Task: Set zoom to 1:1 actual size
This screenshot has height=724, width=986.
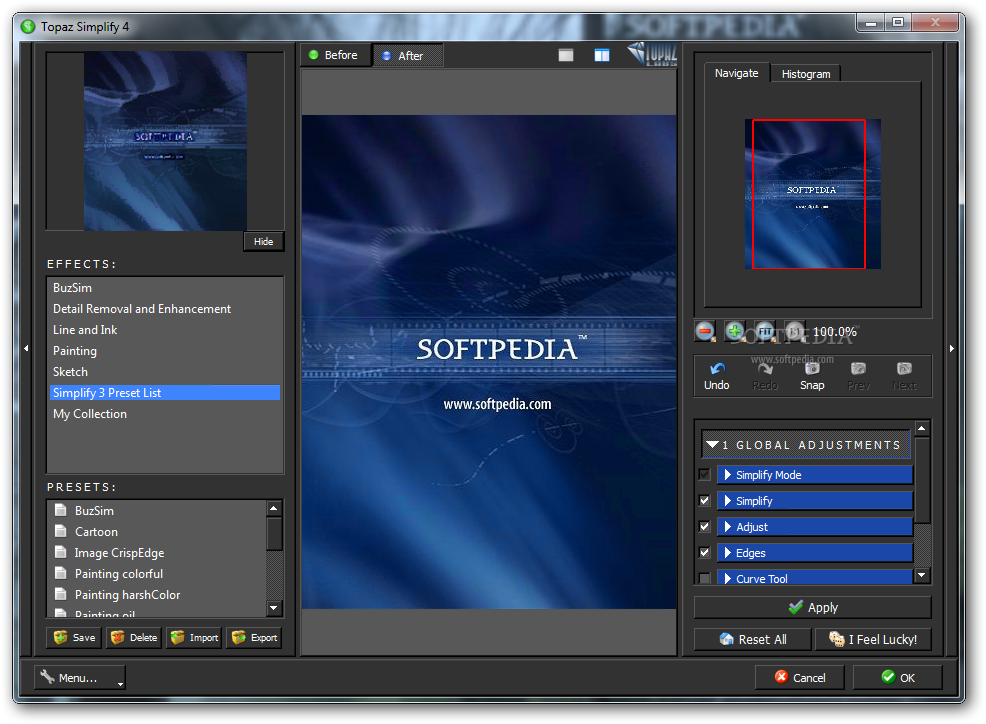Action: click(794, 331)
